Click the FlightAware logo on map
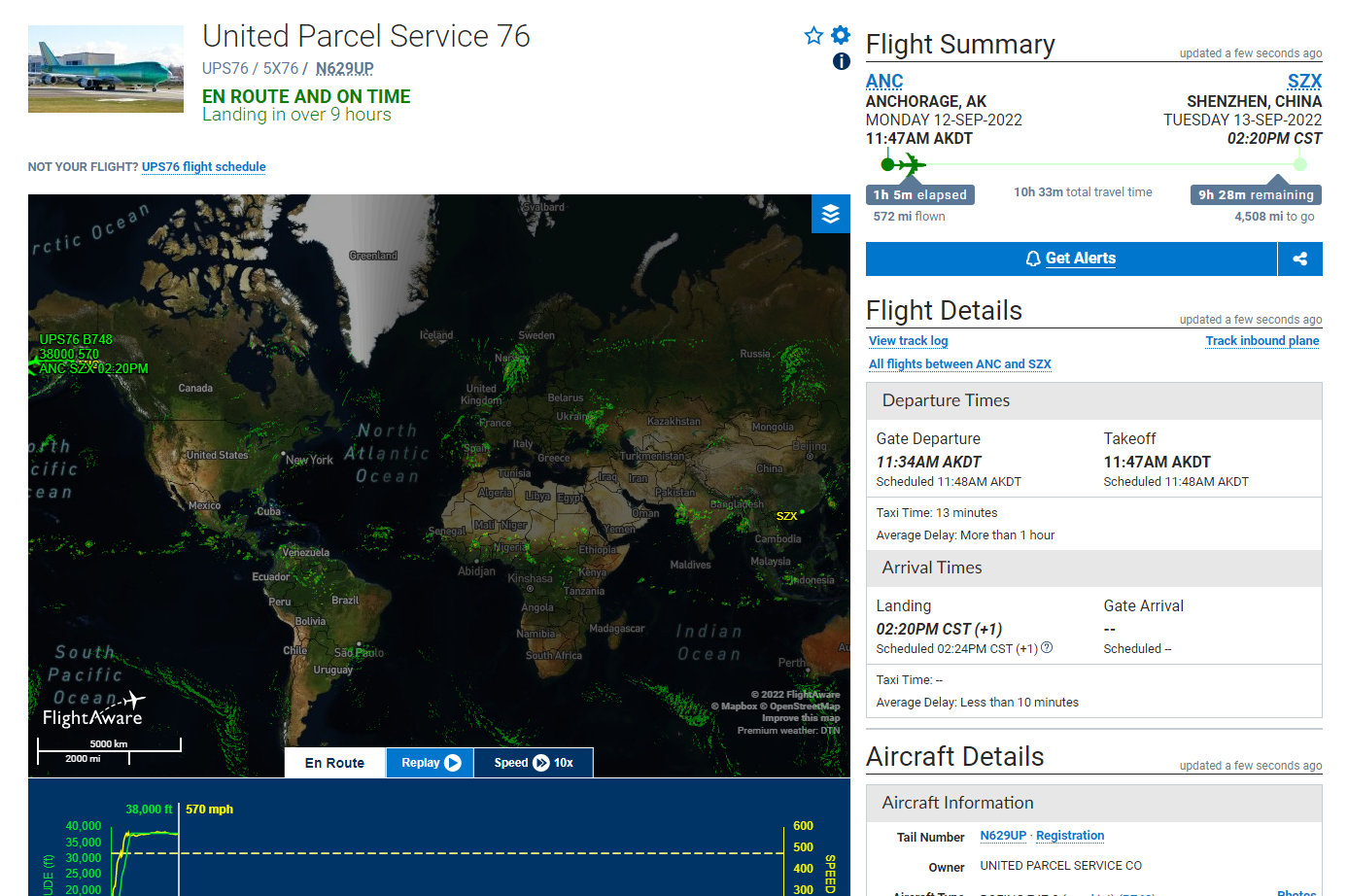The width and height of the screenshot is (1348, 896). point(93,711)
